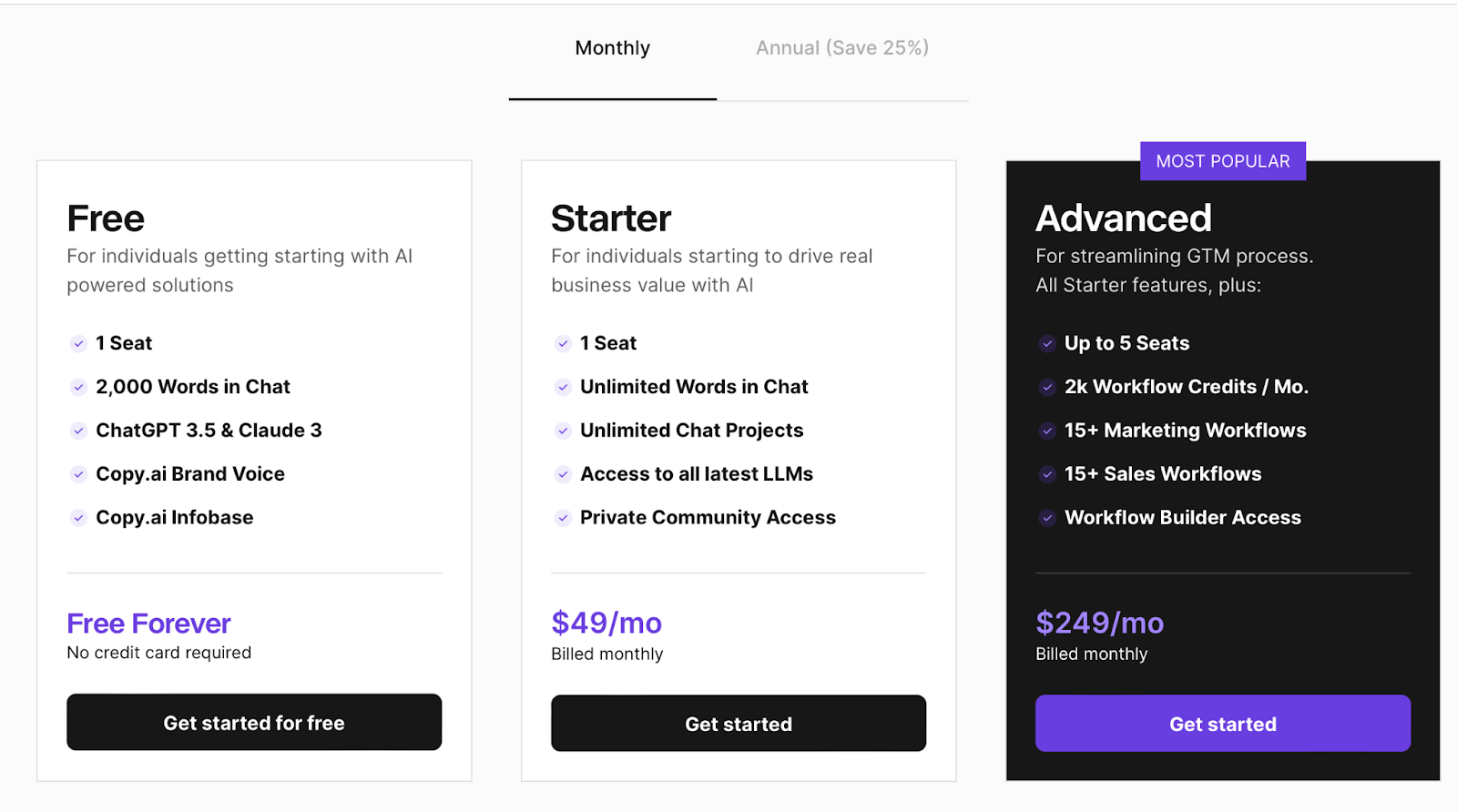Click checkmark icon beside Copy.ai Brand Voice
1457x812 pixels.
[x=78, y=474]
